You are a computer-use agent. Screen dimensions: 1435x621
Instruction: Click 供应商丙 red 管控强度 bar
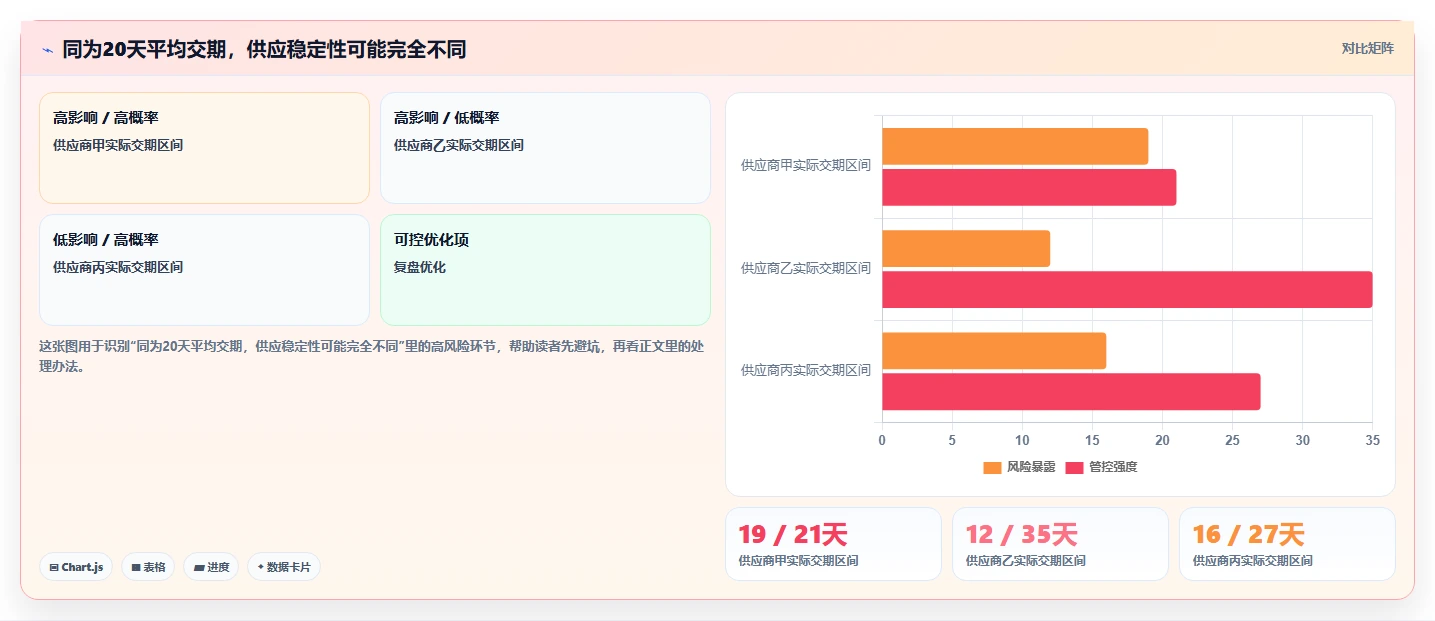[1071, 392]
